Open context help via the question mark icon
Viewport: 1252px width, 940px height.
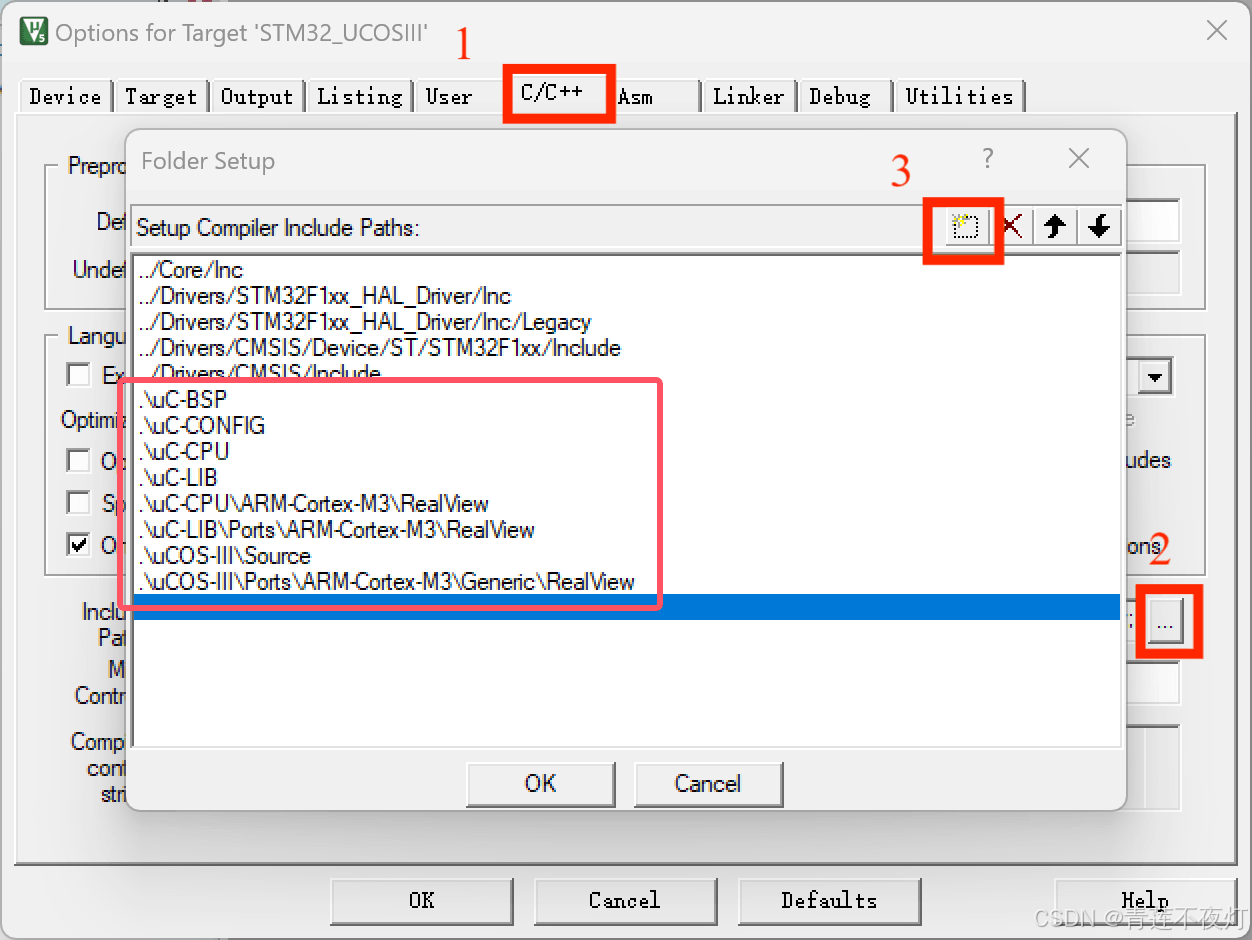(x=987, y=158)
